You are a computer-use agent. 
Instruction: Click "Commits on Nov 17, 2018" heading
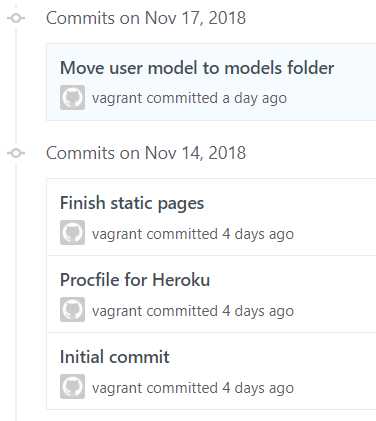146,18
